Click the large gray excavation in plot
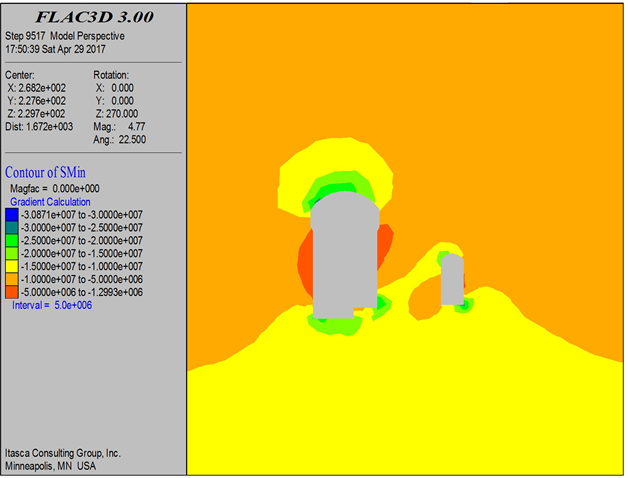 pos(345,260)
